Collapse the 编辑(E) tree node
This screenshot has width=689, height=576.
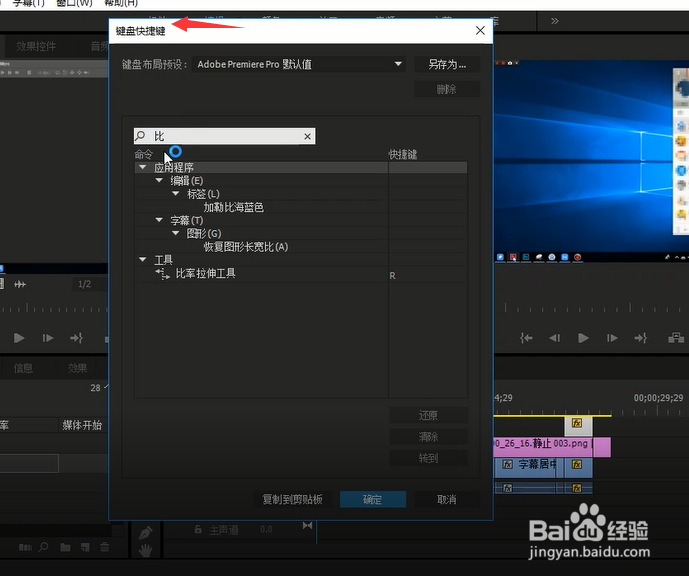[x=159, y=180]
